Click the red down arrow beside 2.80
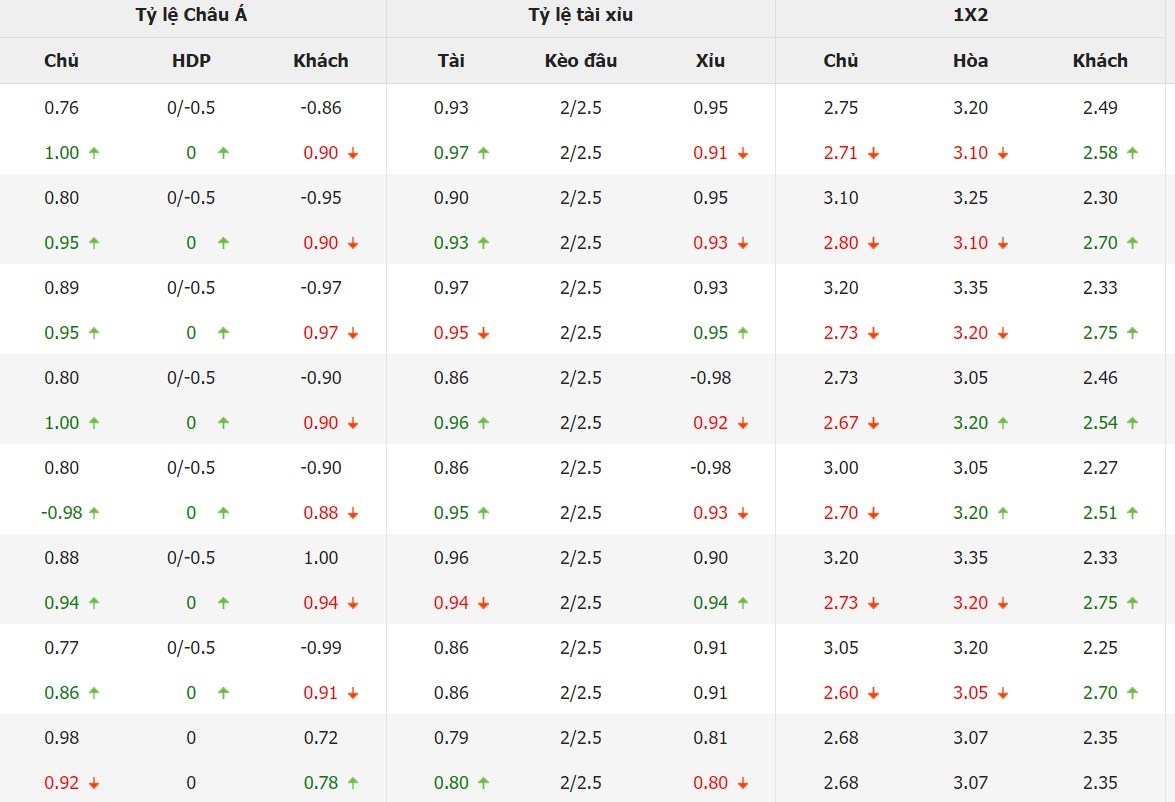 tap(873, 243)
